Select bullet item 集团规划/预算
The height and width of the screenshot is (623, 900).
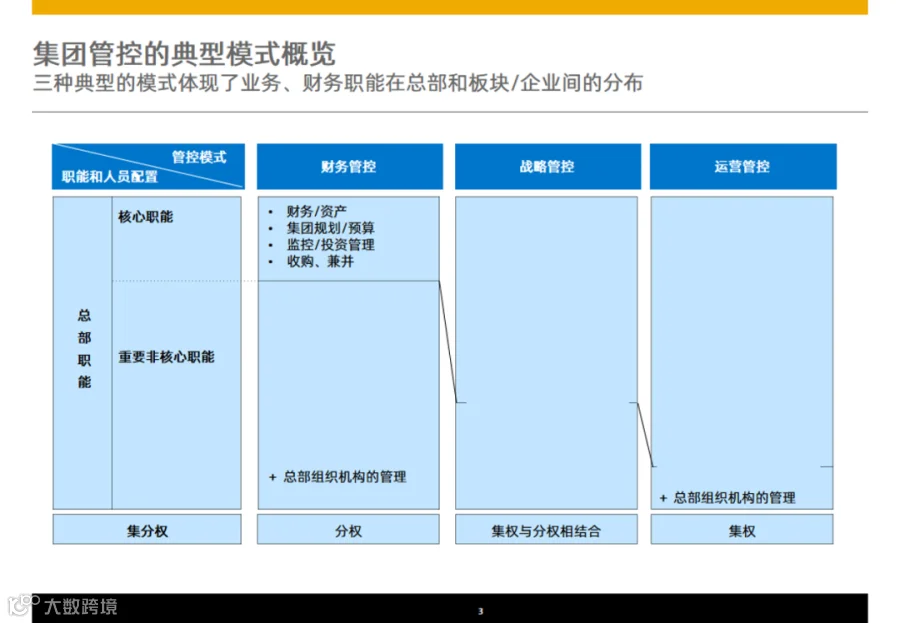[x=331, y=228]
